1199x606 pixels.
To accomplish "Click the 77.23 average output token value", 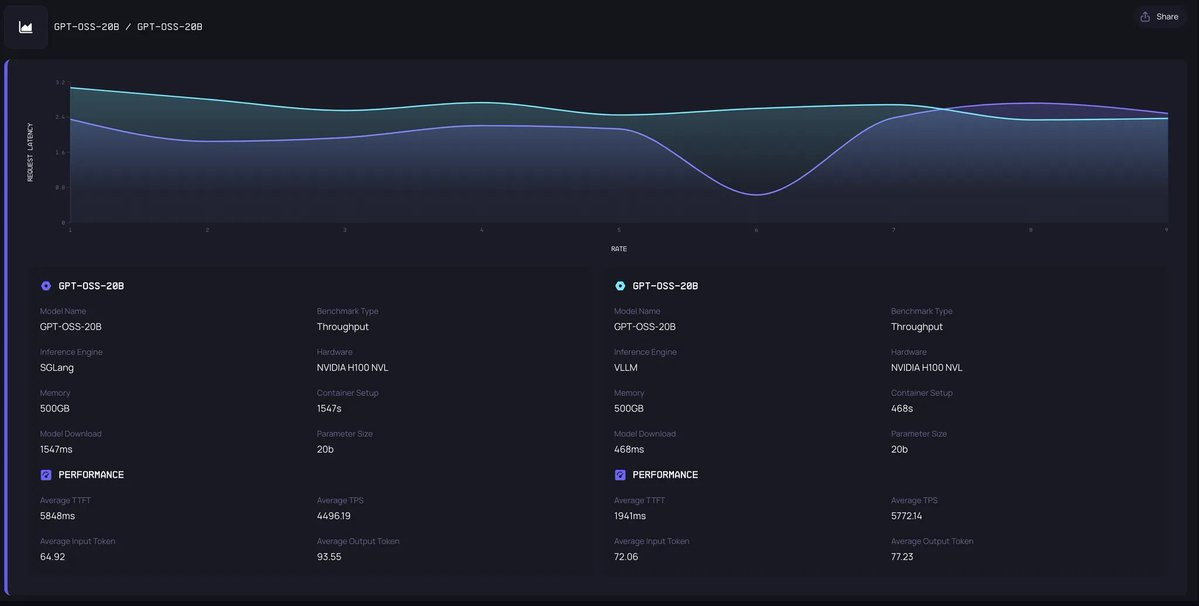I will [x=902, y=556].
